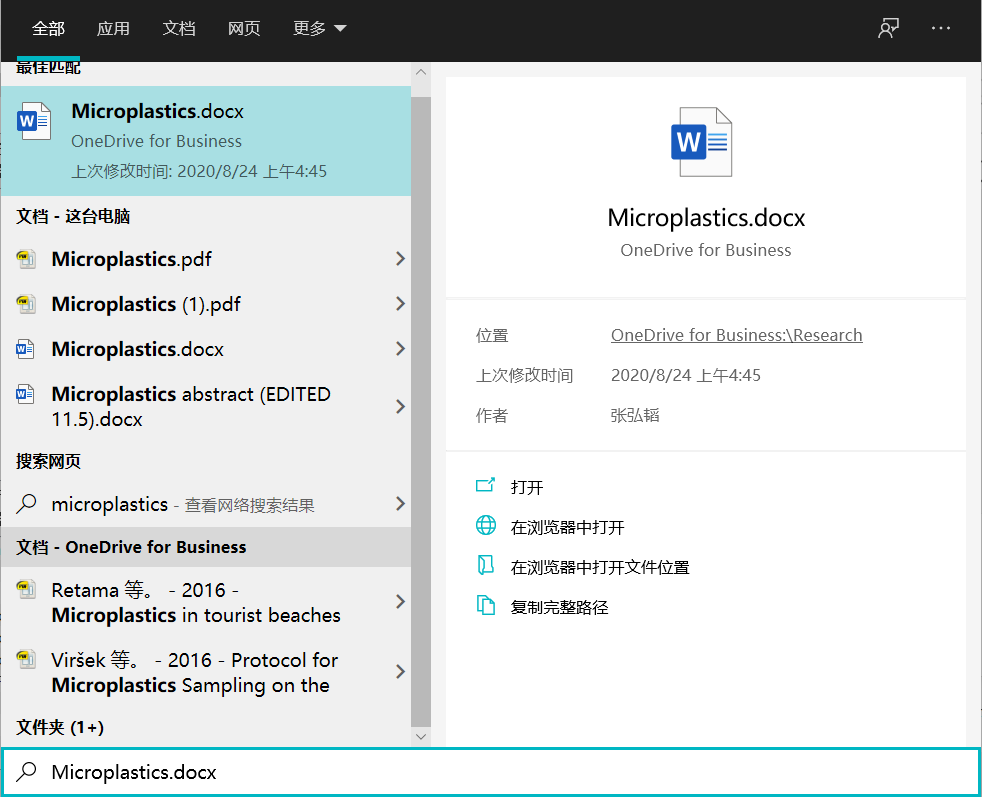Viewport: 982px width, 800px height.
Task: Click 文档 - 这台电脑 section header
Action: [x=73, y=217]
